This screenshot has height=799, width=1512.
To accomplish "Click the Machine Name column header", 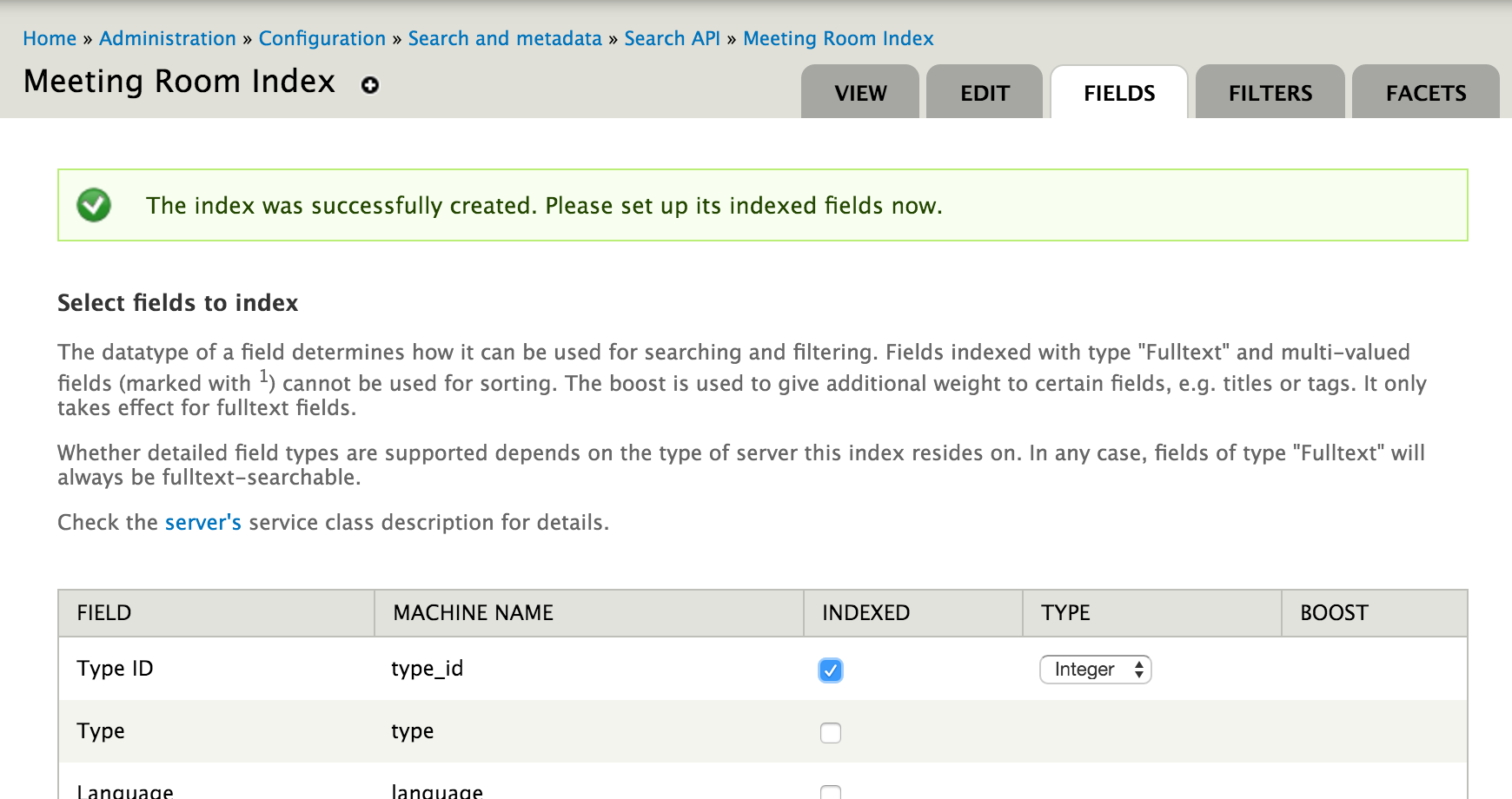I will [x=474, y=613].
